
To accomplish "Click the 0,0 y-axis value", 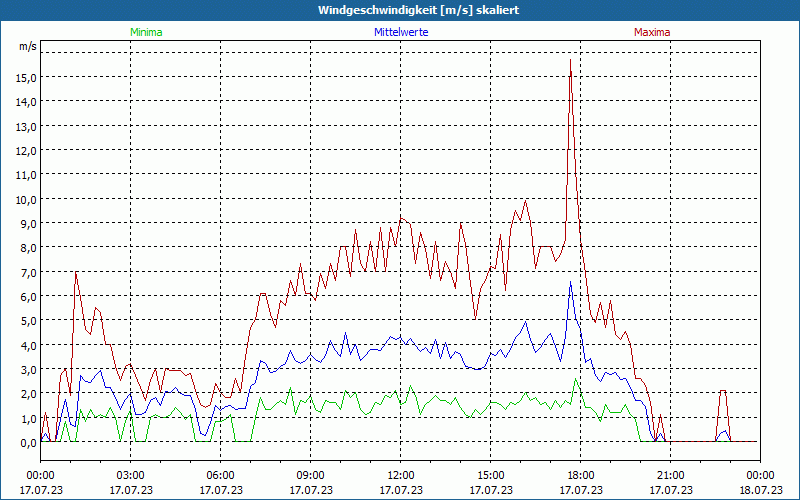I will [x=30, y=443].
